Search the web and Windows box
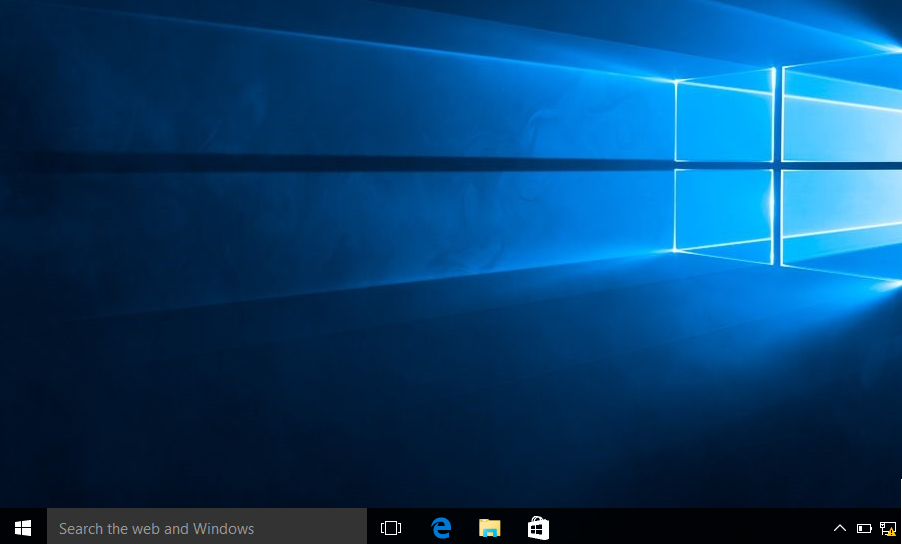The width and height of the screenshot is (902, 547). 207,527
